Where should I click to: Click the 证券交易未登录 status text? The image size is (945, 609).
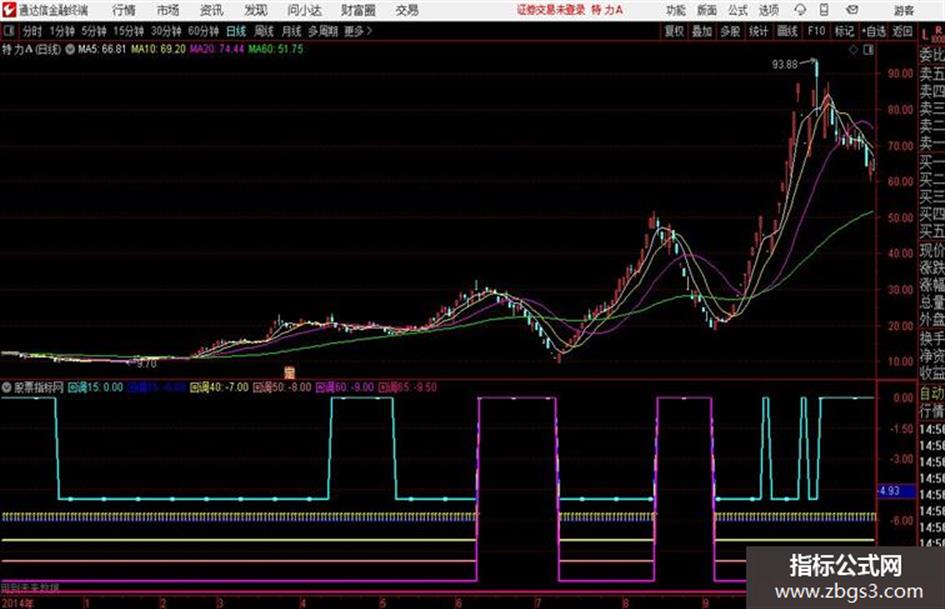click(x=551, y=10)
